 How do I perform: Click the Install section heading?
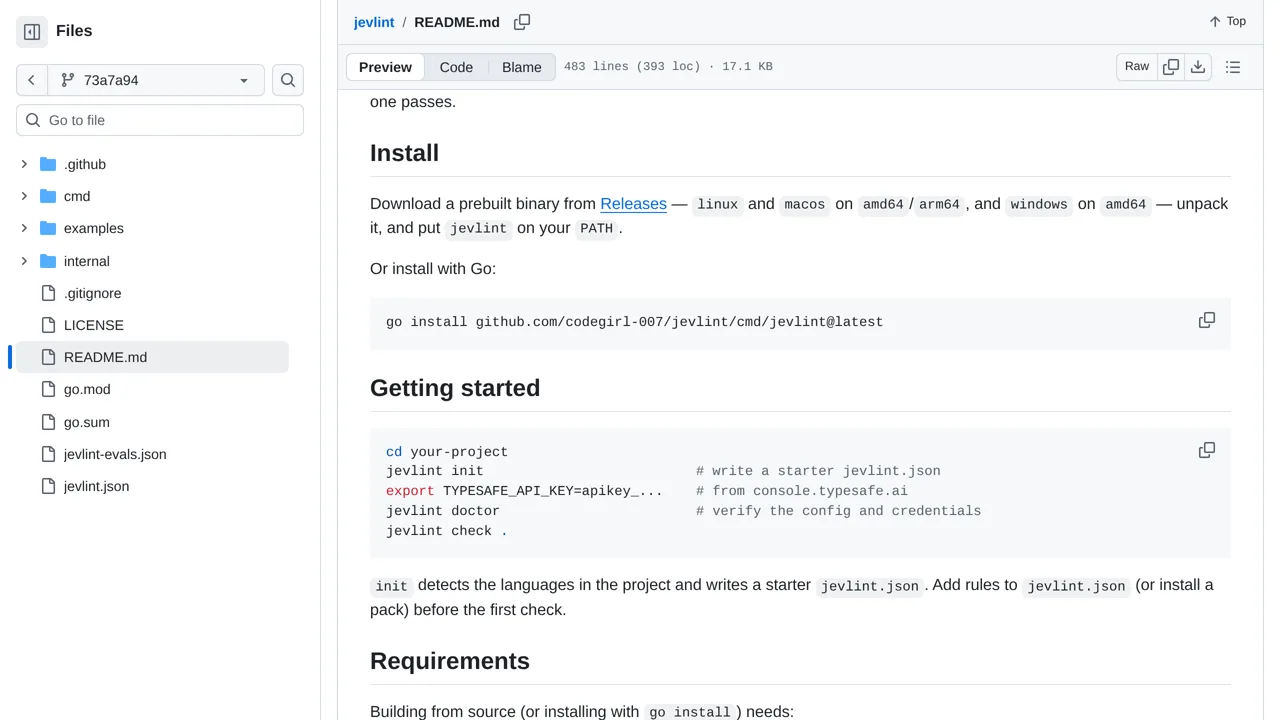tap(404, 153)
